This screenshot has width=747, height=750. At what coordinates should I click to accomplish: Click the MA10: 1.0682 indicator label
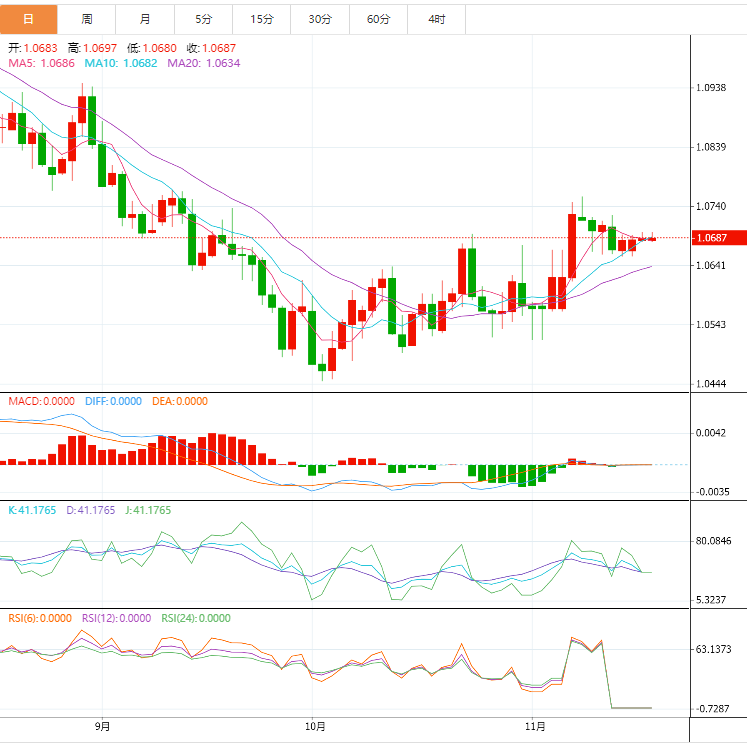pyautogui.click(x=120, y=63)
